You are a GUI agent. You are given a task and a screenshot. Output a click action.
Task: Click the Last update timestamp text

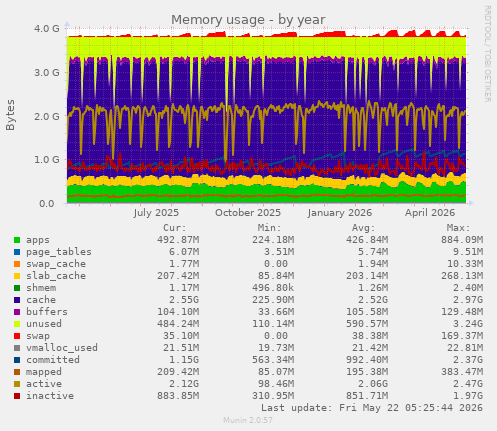[x=372, y=408]
